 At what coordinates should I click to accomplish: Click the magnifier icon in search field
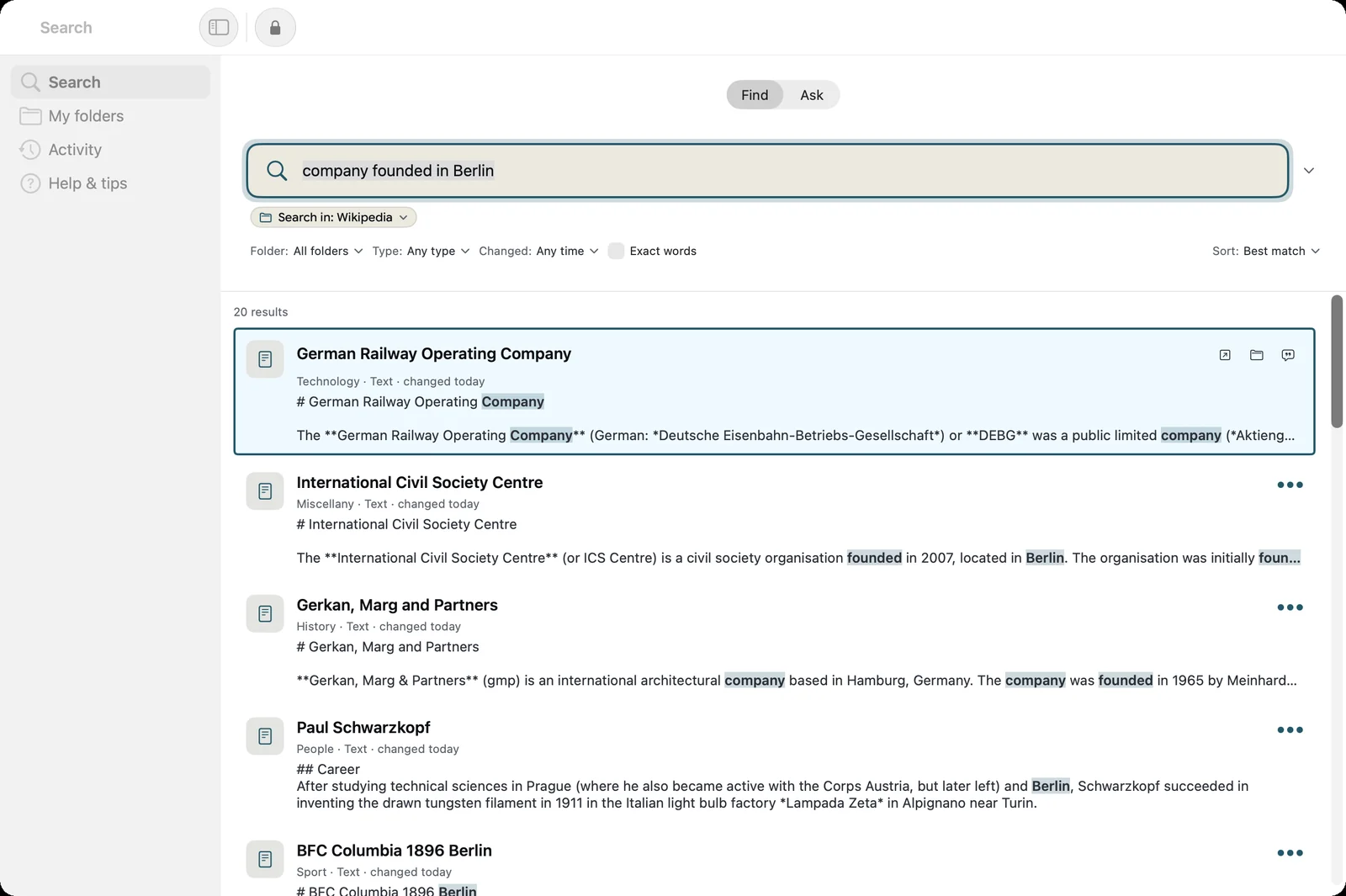pyautogui.click(x=277, y=171)
